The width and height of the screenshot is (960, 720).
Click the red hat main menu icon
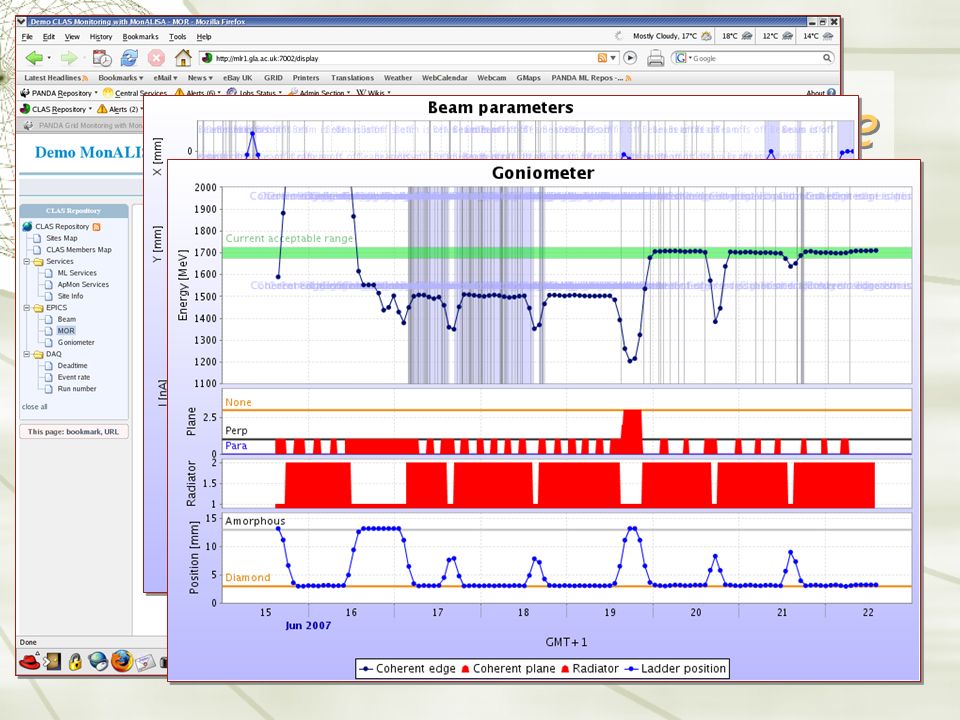click(x=29, y=662)
